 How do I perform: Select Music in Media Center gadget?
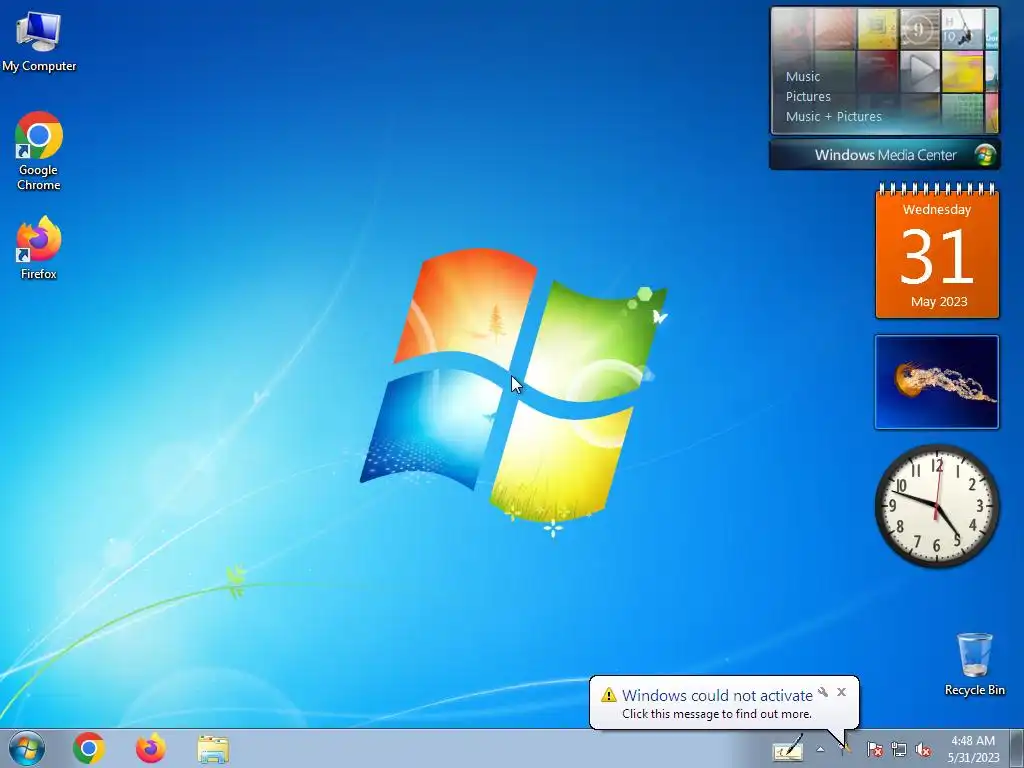tap(803, 76)
